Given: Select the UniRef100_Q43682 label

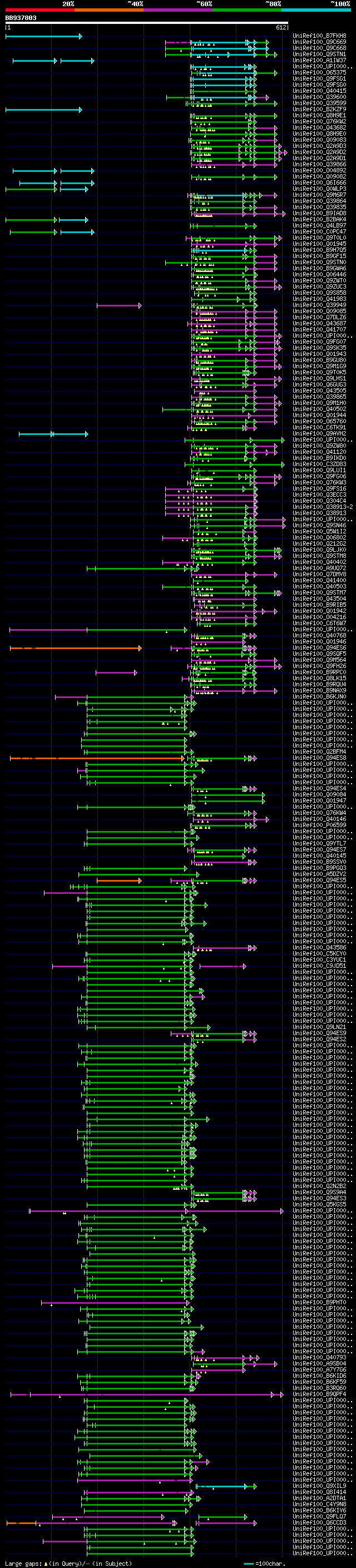Looking at the screenshot, I should (319, 128).
